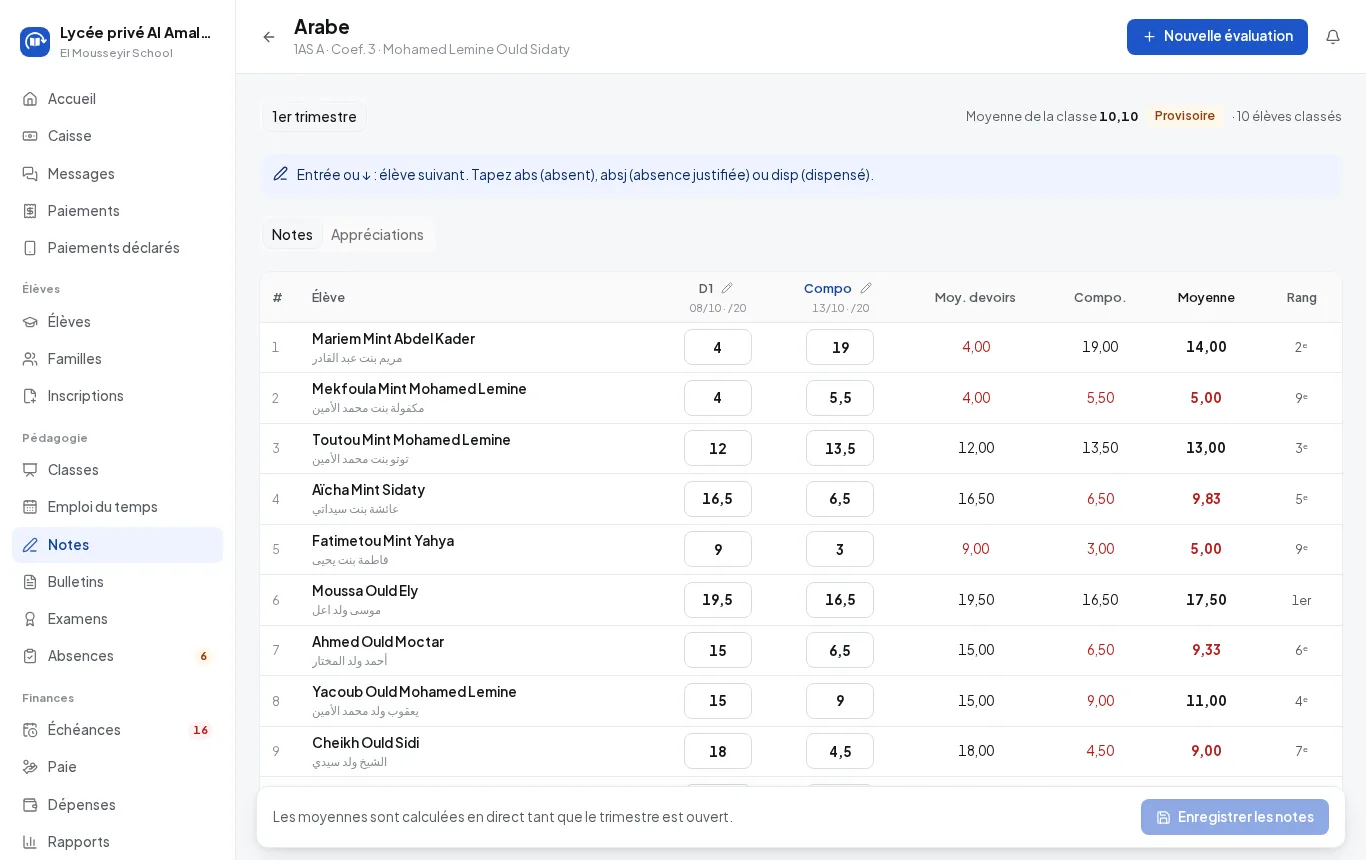Click the Moyenne column header

pyautogui.click(x=1206, y=298)
